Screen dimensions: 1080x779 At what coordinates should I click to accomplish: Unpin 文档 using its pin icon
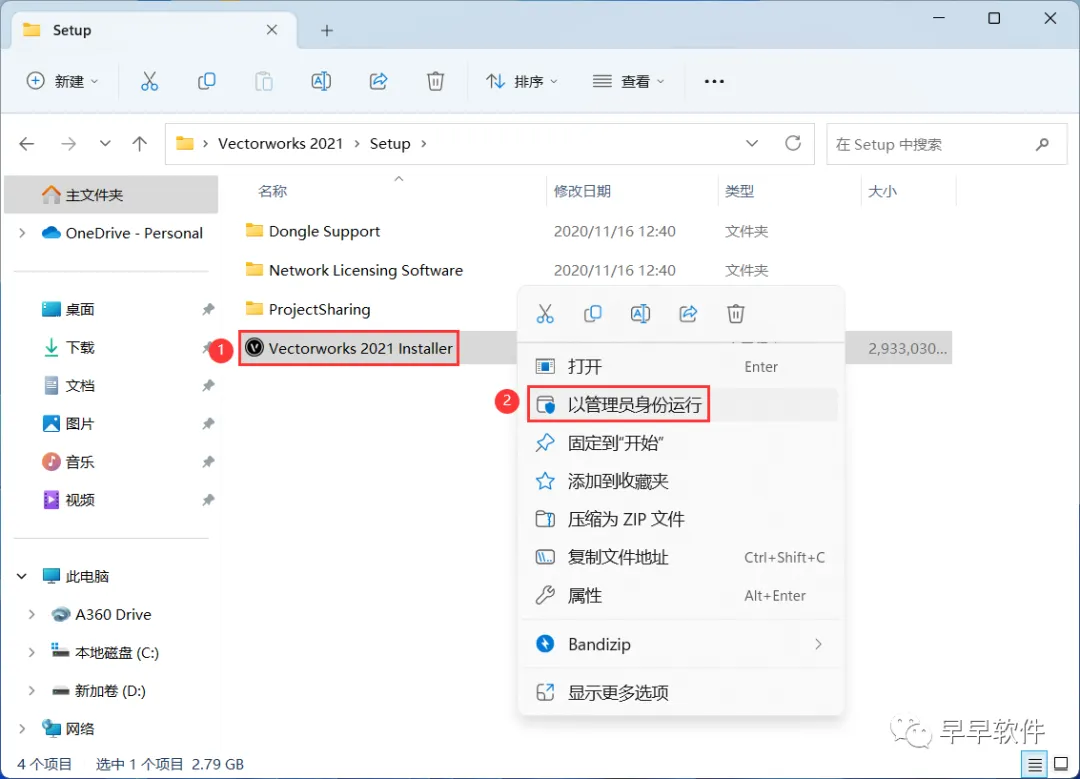click(208, 386)
